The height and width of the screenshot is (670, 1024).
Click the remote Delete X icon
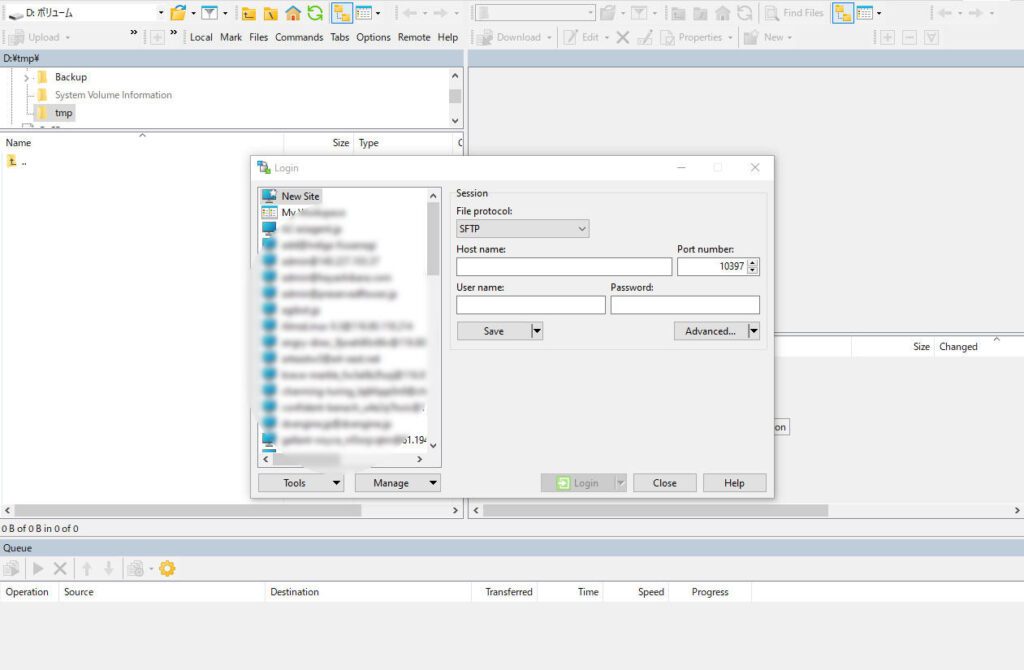pos(623,37)
